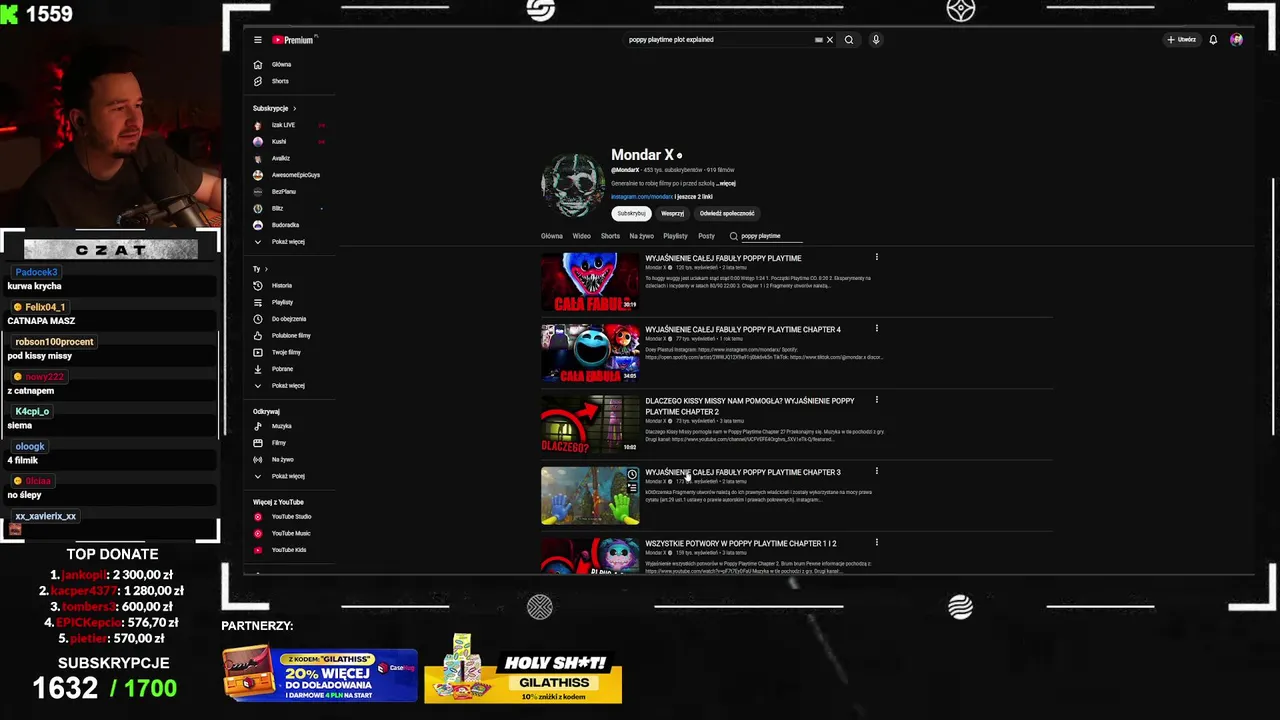Click the channel search magnifier icon
The height and width of the screenshot is (720, 1280).
(x=733, y=236)
